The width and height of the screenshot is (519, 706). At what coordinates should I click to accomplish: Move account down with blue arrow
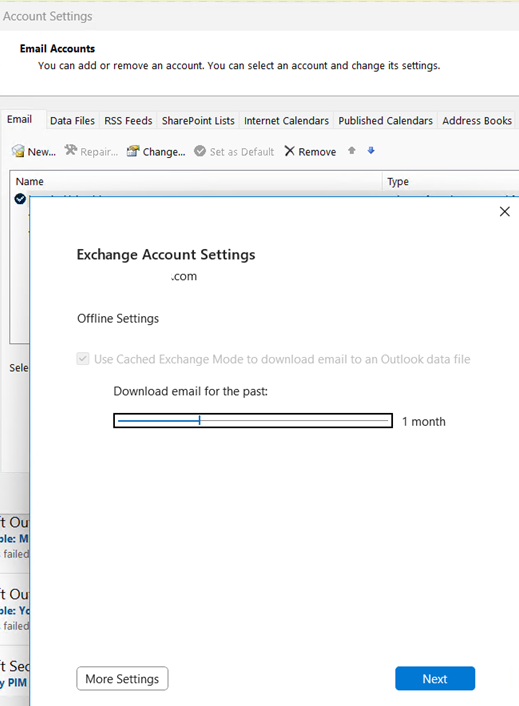coord(371,151)
